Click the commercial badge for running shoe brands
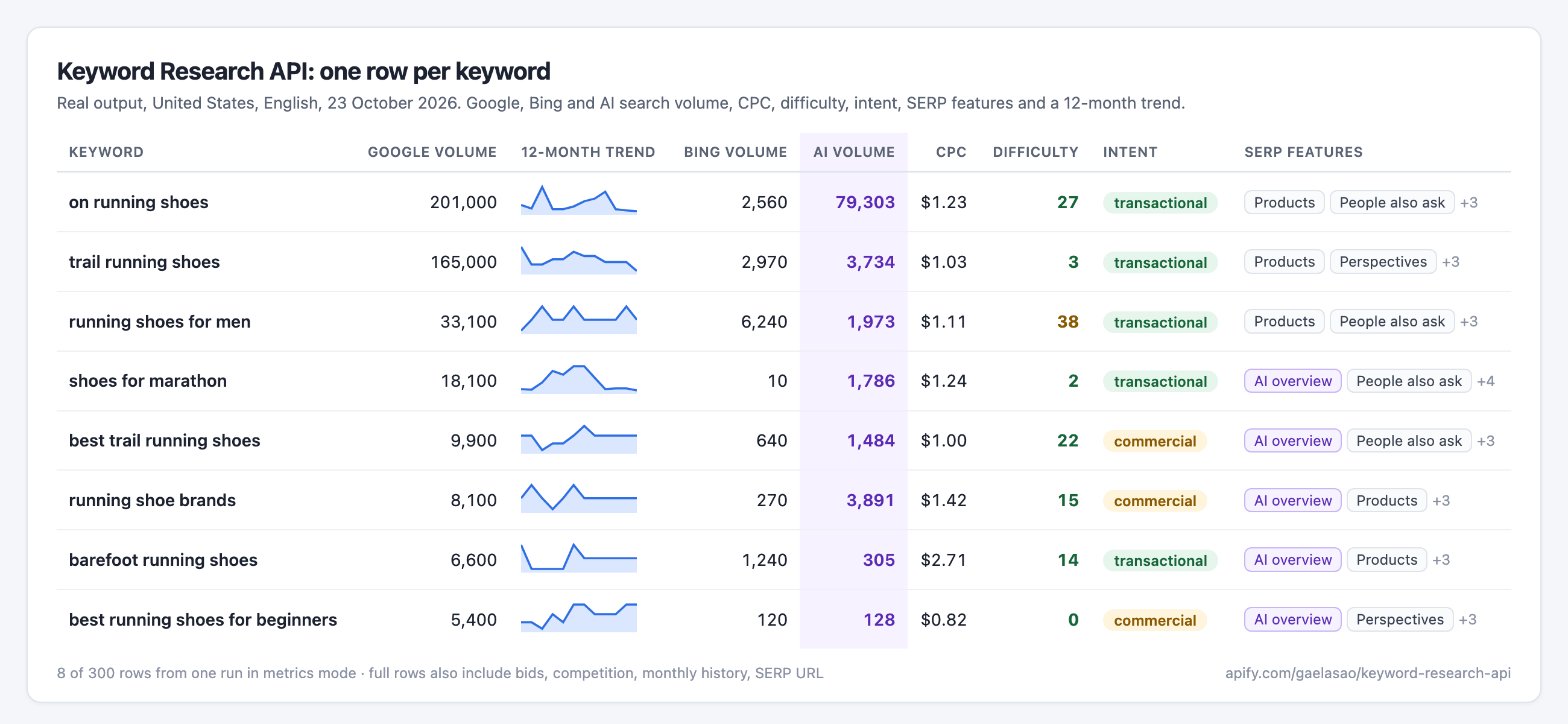The image size is (1568, 724). pos(1154,501)
